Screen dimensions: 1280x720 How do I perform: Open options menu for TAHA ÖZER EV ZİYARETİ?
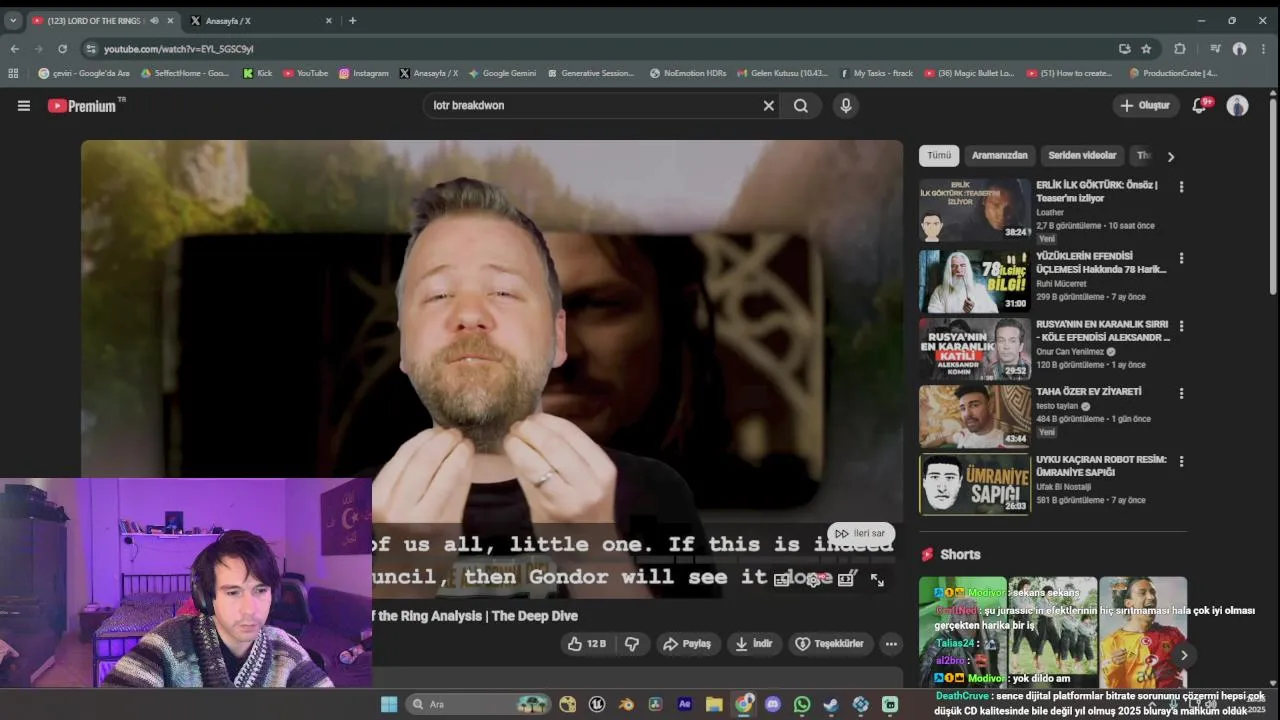click(1181, 394)
